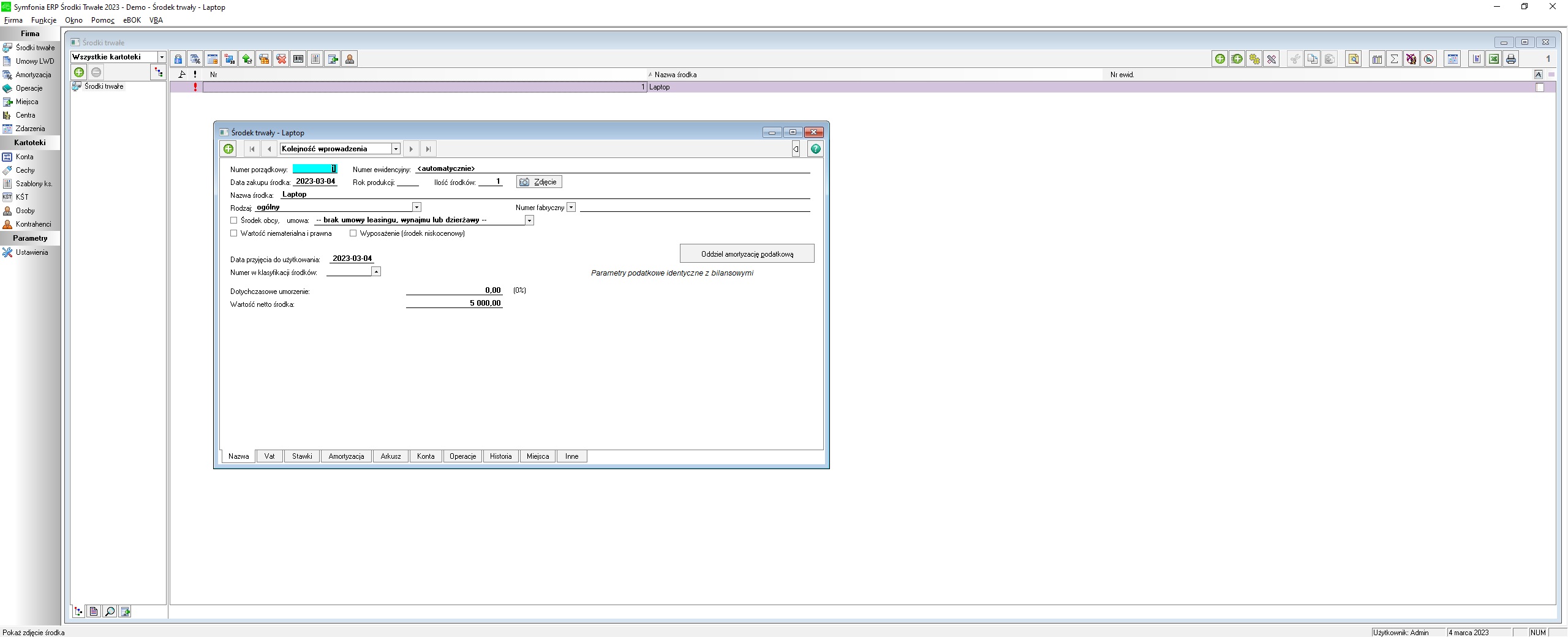This screenshot has width=1568, height=637.
Task: Open the Kolejność wprowadzenia dropdown
Action: click(x=396, y=149)
